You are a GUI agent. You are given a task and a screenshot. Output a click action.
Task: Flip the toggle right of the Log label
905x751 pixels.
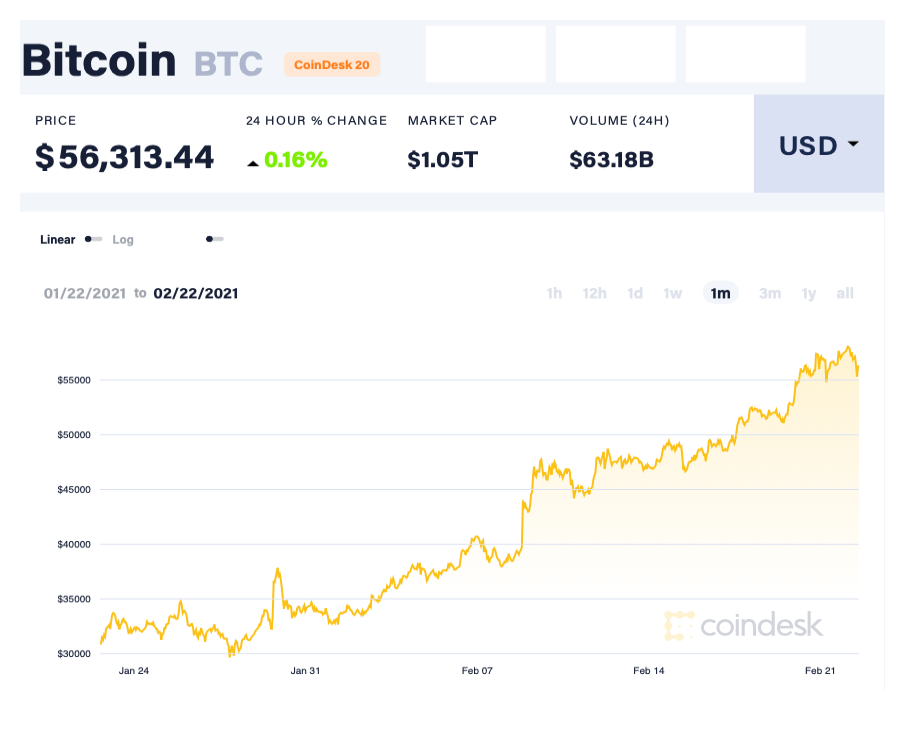(214, 240)
